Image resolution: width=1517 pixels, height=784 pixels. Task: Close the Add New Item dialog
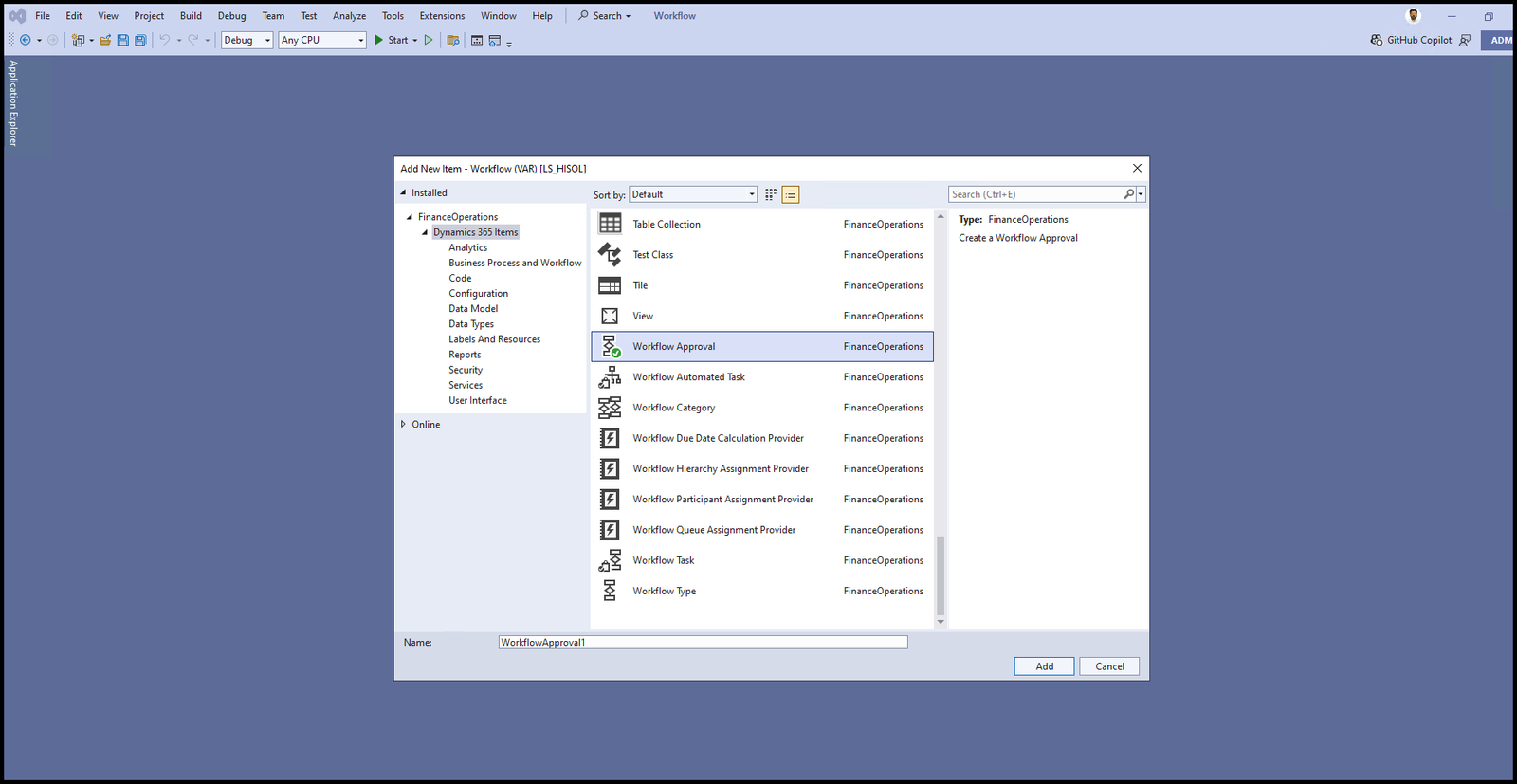pyautogui.click(x=1137, y=168)
